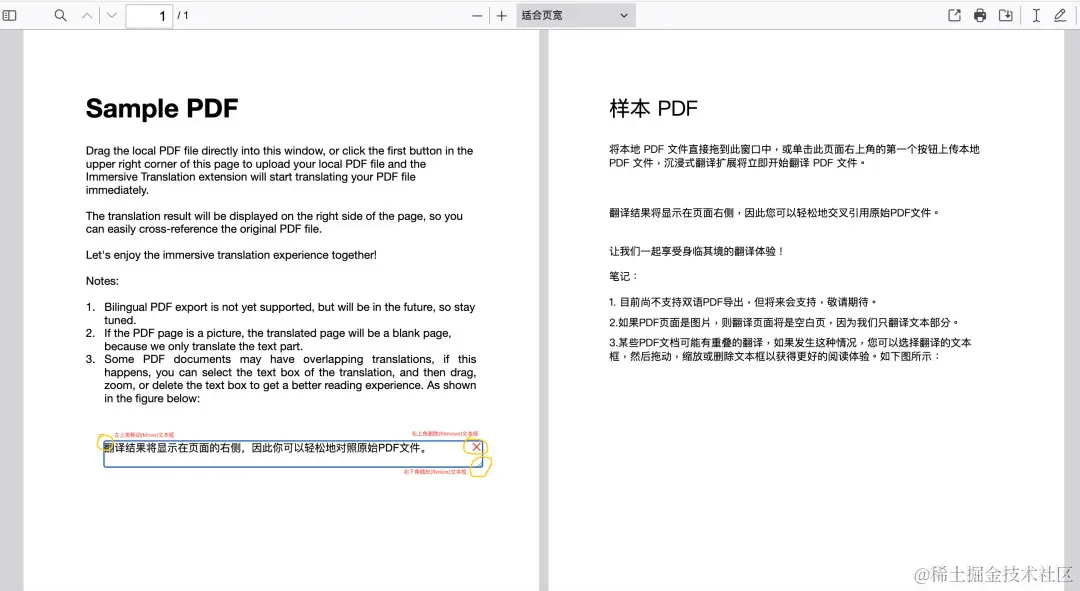The height and width of the screenshot is (591, 1080).
Task: Click the zoom out minus icon
Action: [x=477, y=15]
